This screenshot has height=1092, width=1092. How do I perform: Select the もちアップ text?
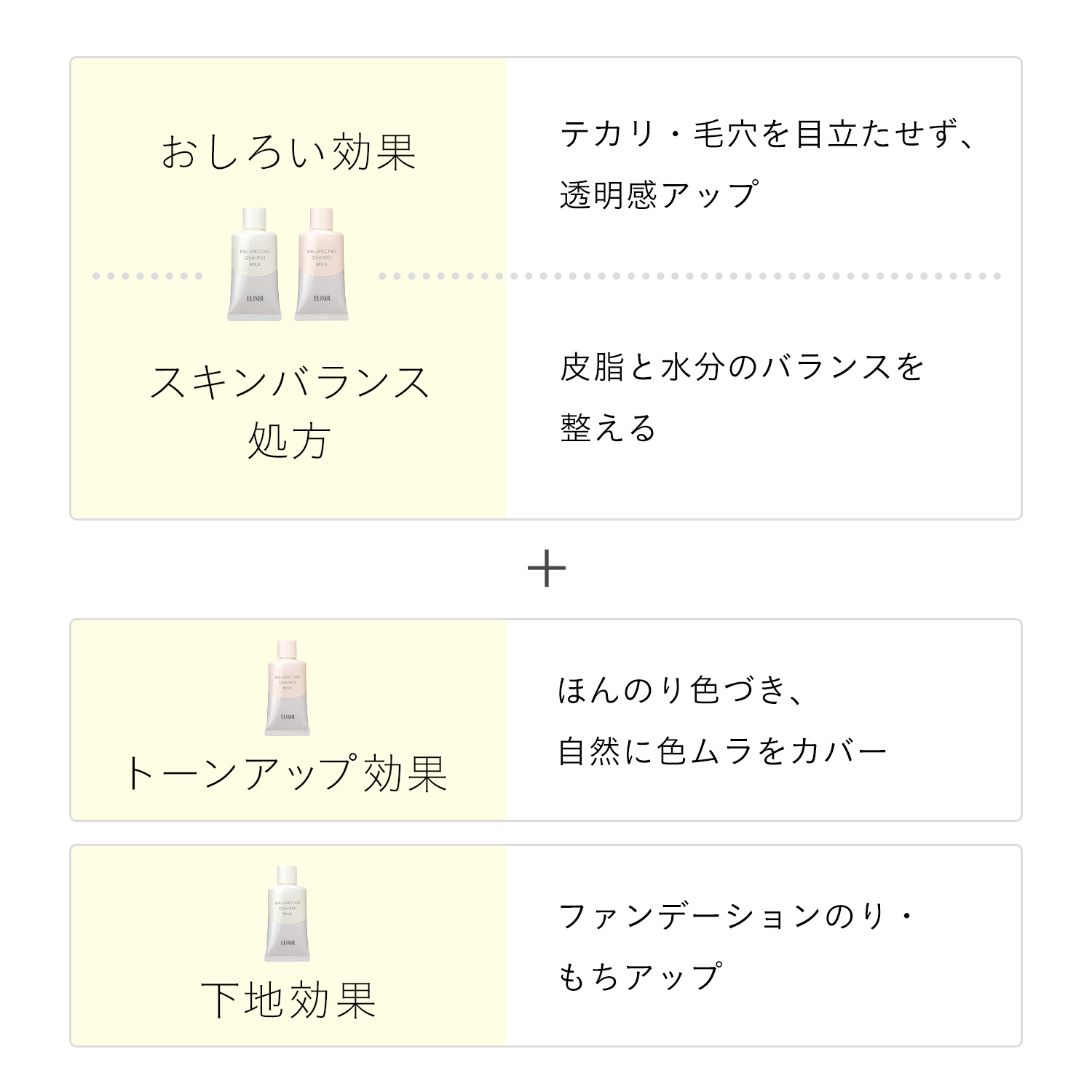(x=641, y=977)
